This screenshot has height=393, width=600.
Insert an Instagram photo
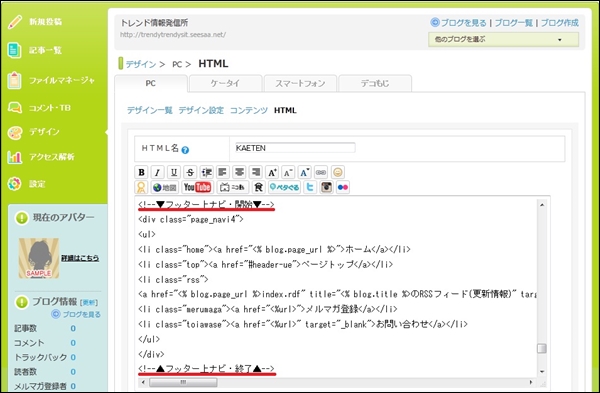[326, 188]
